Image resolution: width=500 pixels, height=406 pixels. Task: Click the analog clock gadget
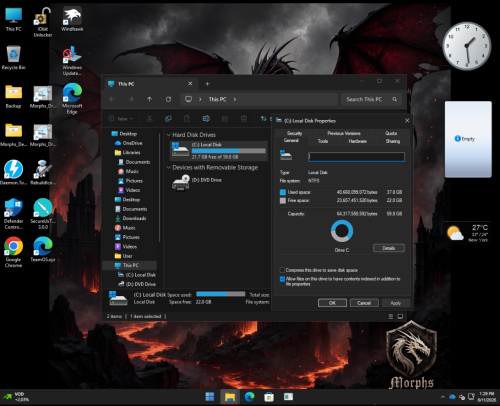(467, 46)
